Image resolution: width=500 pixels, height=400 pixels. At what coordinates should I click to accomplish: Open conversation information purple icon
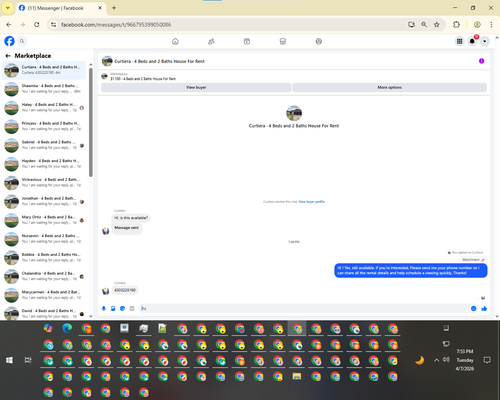coord(481,61)
